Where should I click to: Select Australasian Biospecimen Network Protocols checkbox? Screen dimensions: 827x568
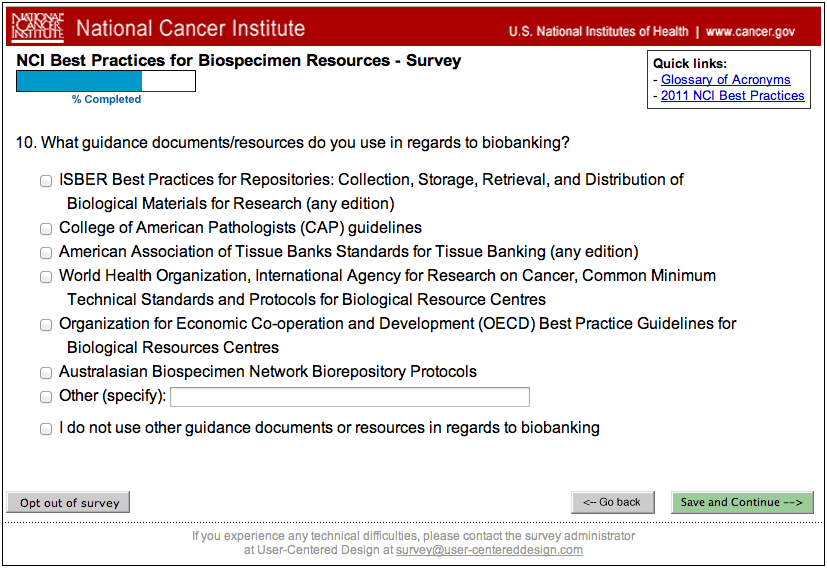coord(46,373)
